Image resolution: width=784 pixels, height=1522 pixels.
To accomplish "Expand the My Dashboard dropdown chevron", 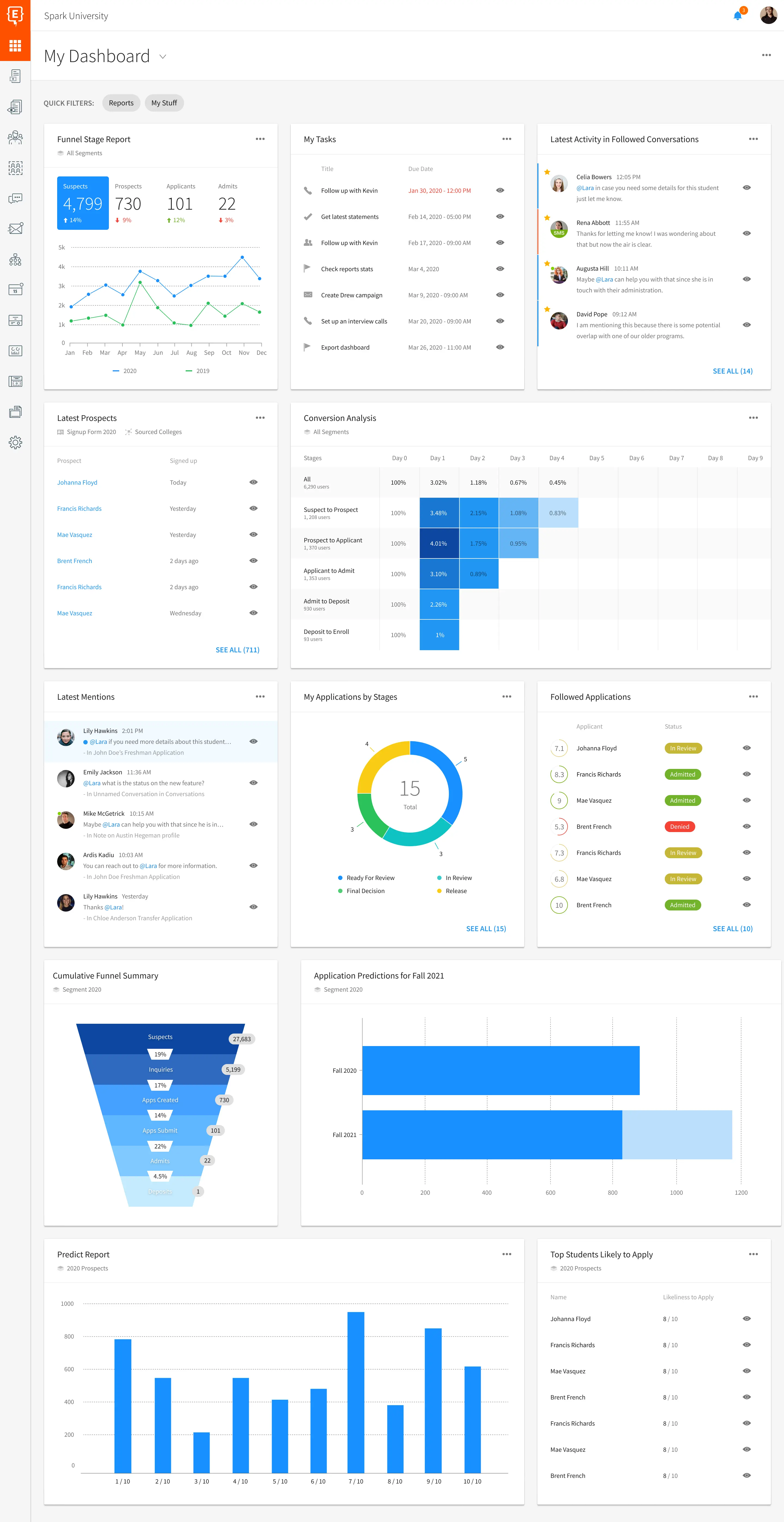I will click(163, 57).
